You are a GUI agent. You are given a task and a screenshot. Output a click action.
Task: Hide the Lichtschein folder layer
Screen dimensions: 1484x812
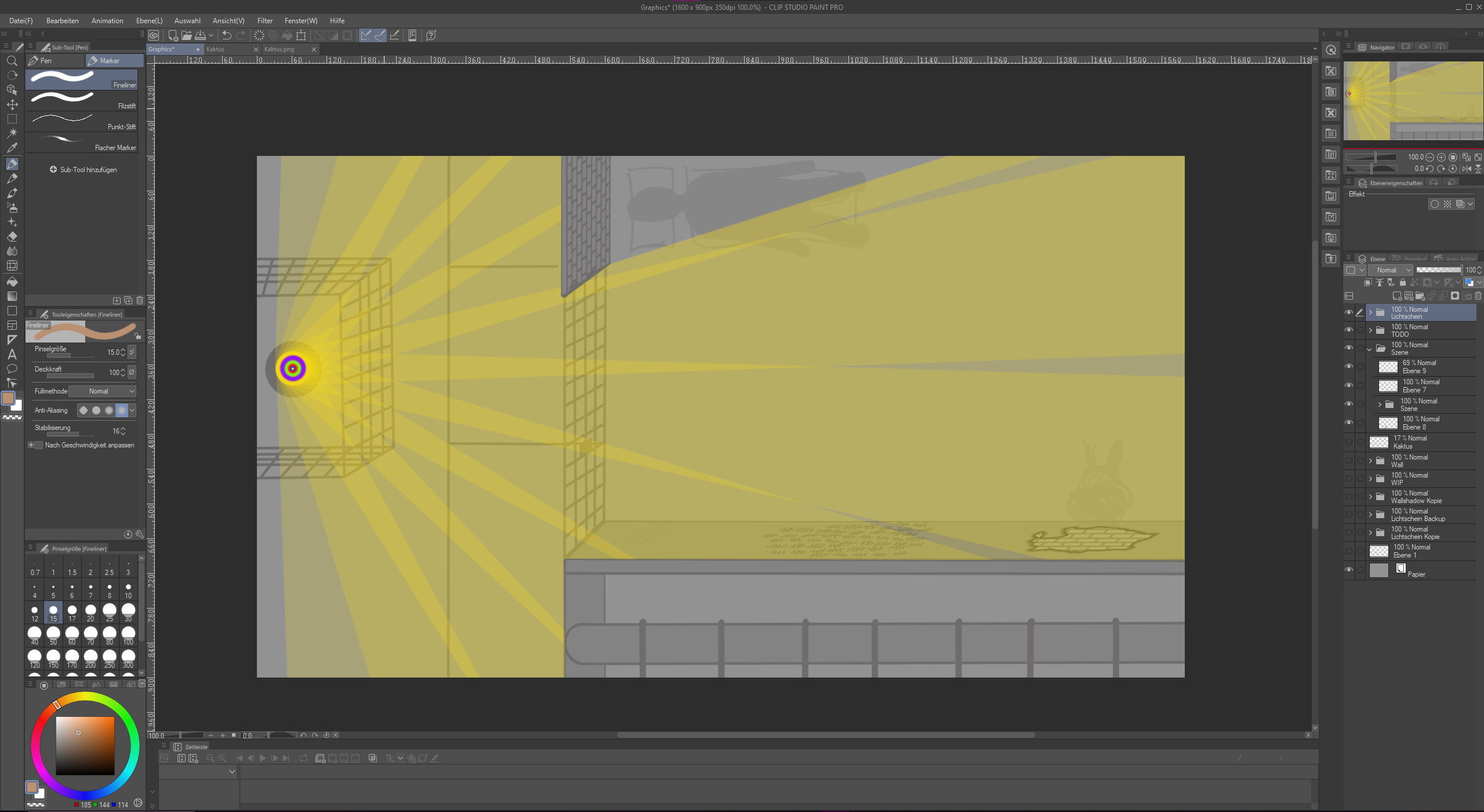point(1349,313)
